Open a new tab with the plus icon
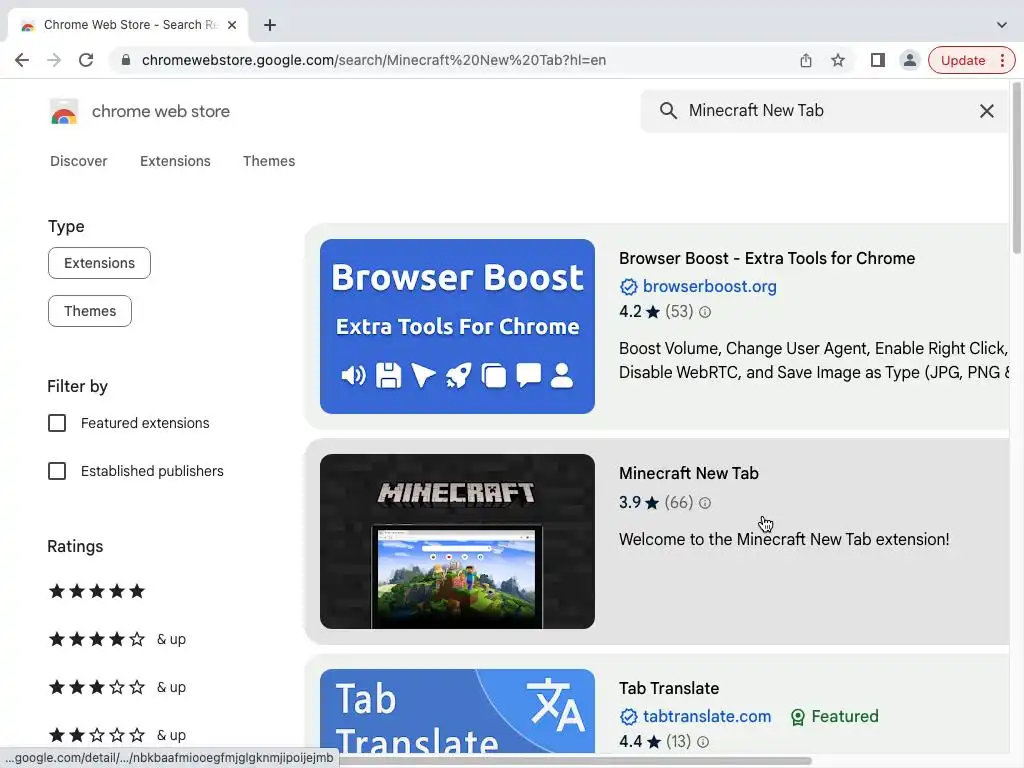Image resolution: width=1024 pixels, height=768 pixels. (x=270, y=25)
